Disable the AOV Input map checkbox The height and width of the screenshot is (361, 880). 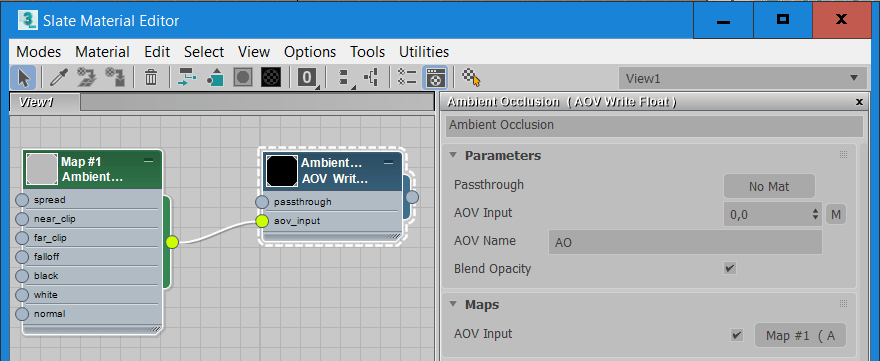(737, 336)
